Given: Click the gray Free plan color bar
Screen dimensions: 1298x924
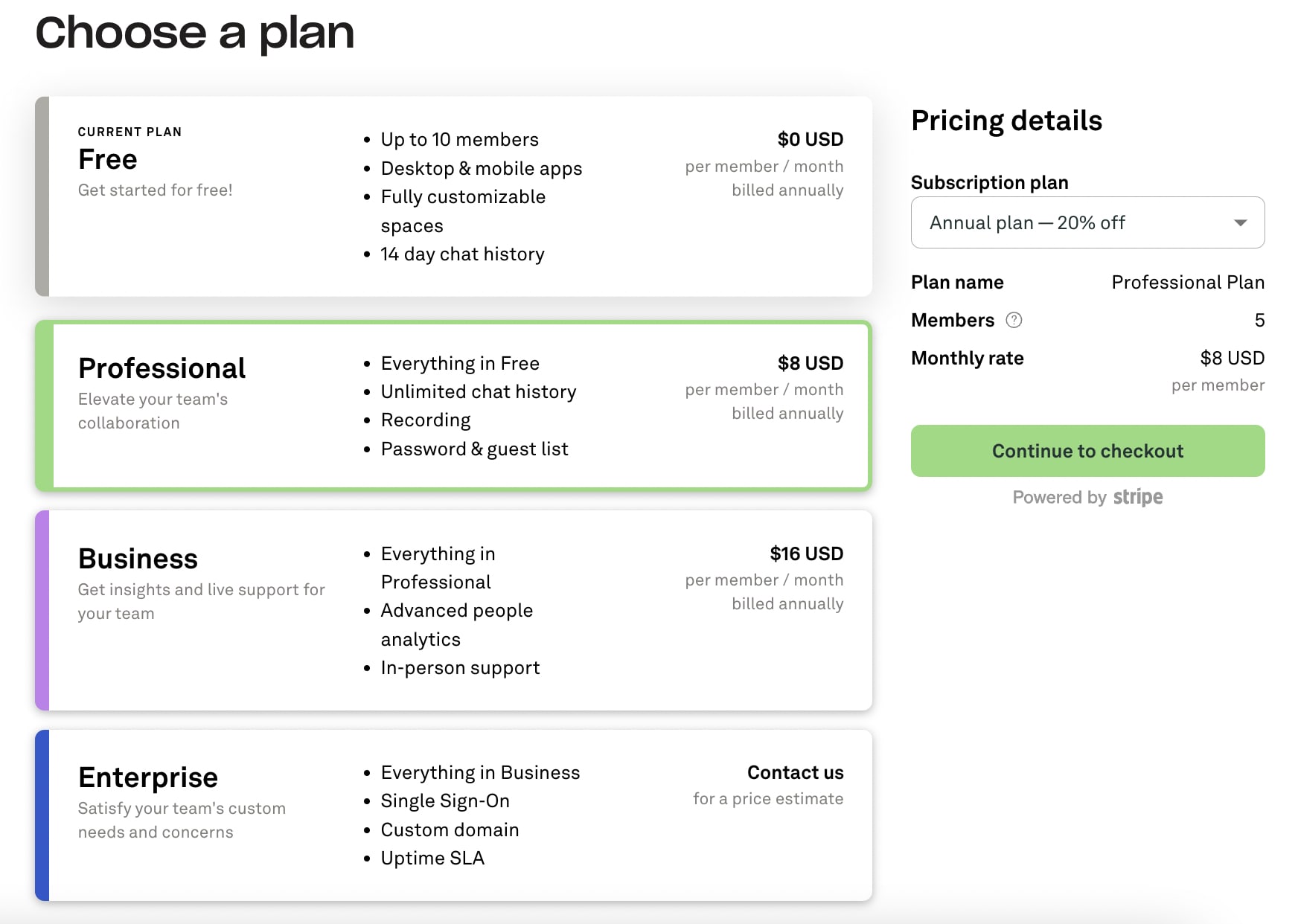Looking at the screenshot, I should coord(42,196).
